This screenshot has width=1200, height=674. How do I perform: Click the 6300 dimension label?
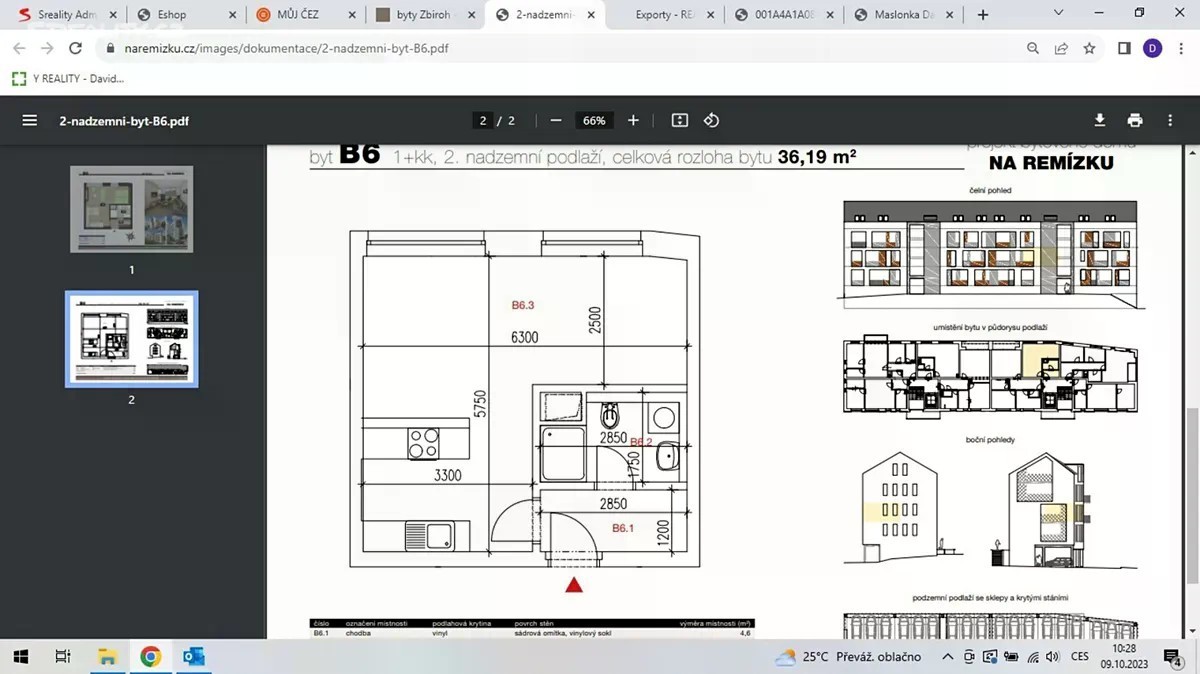click(x=524, y=338)
